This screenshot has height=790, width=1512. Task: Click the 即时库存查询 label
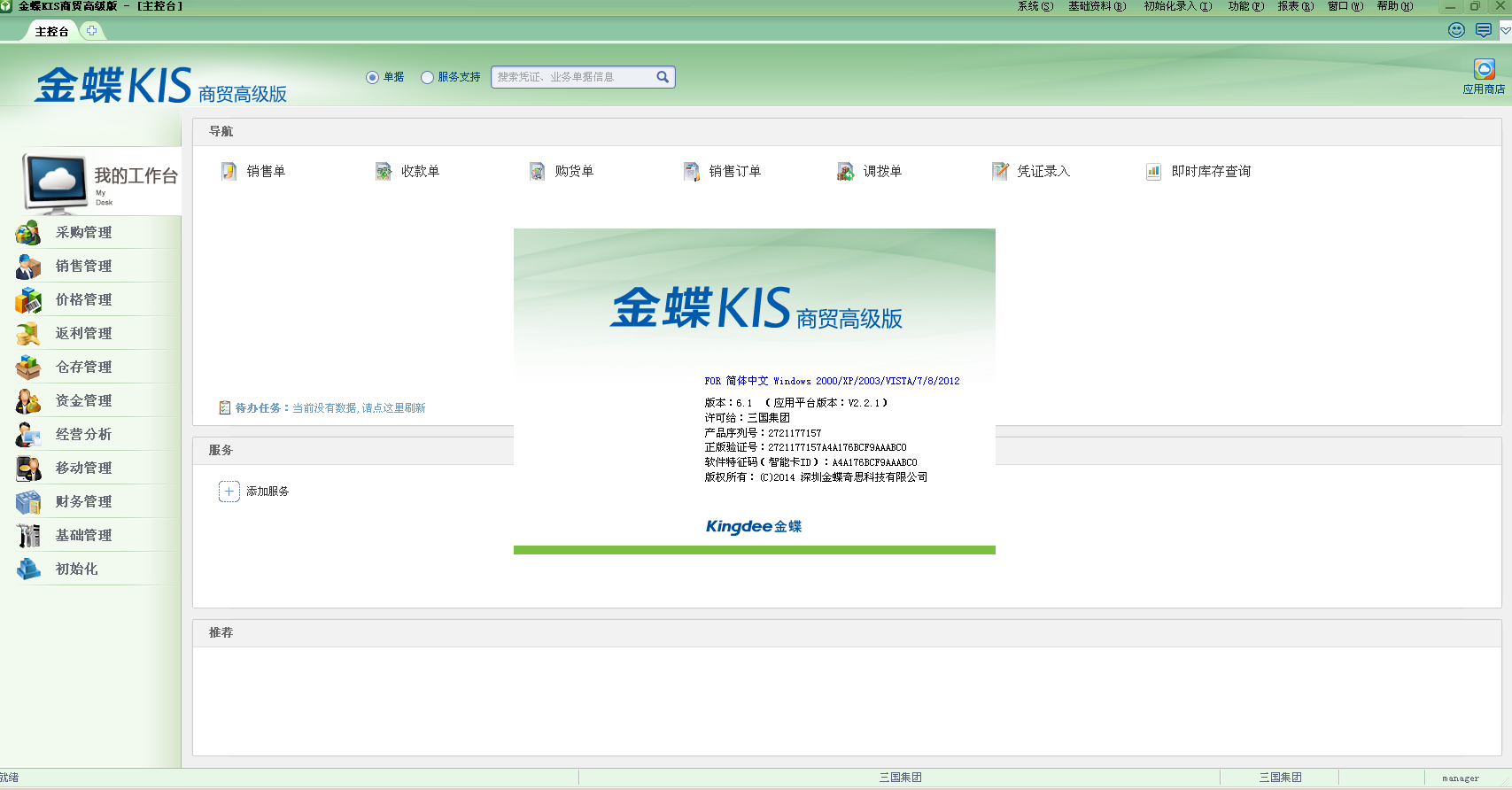pyautogui.click(x=1211, y=171)
